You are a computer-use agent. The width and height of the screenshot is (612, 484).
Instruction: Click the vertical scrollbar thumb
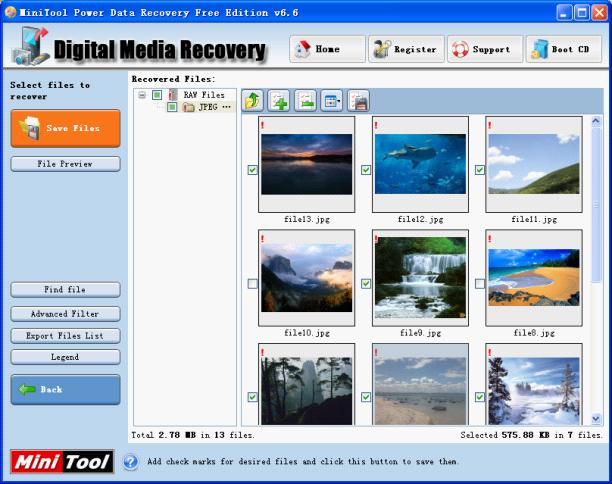[596, 205]
